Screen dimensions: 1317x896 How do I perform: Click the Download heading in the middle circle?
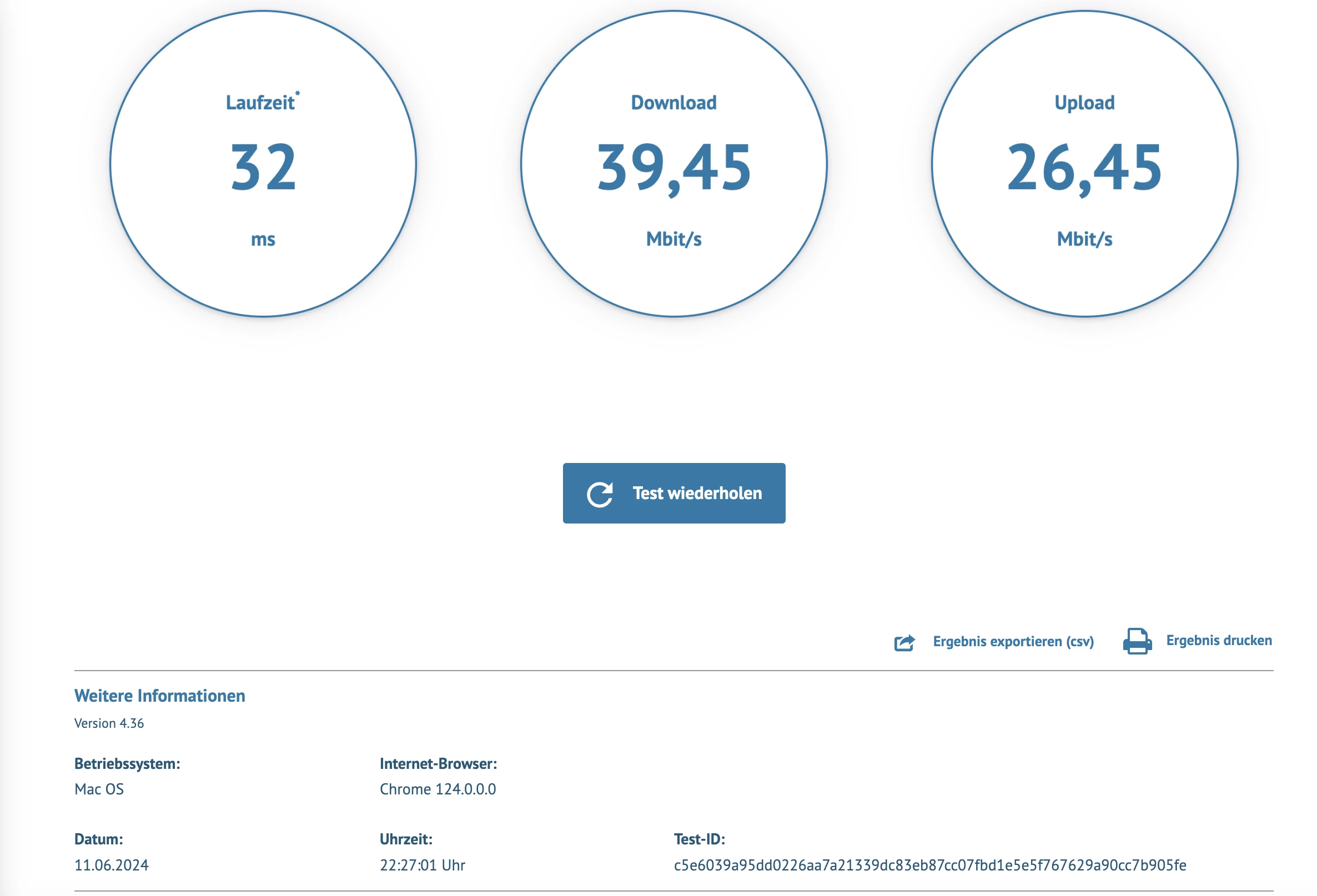click(x=673, y=103)
